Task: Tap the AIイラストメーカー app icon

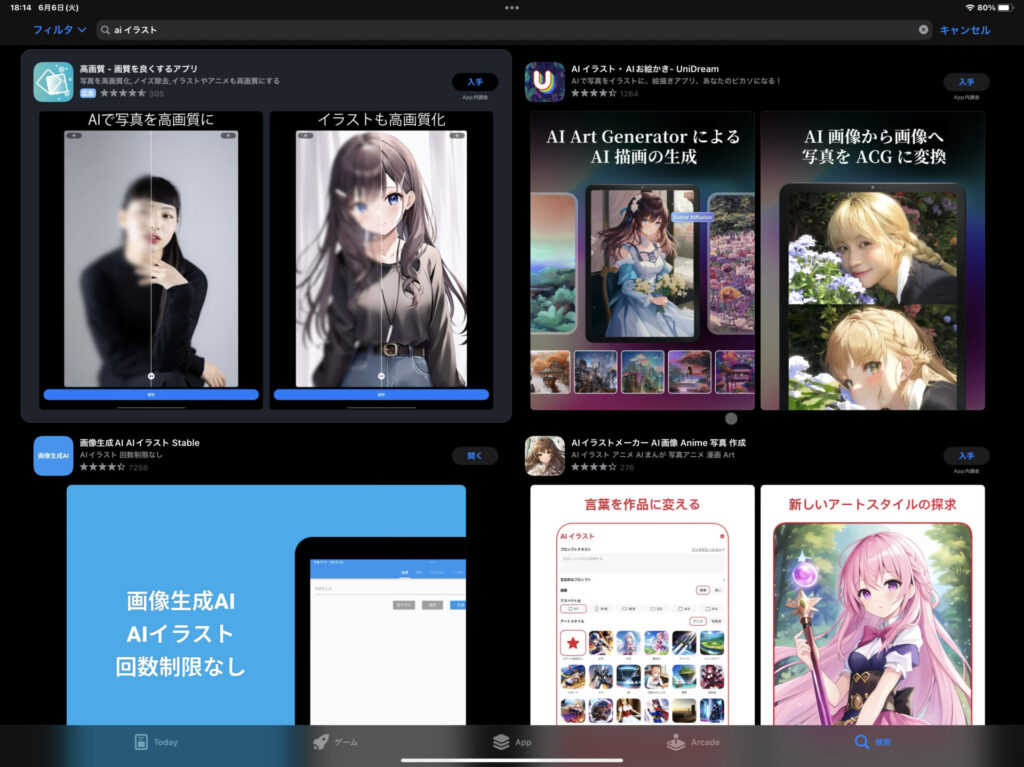Action: (x=544, y=456)
